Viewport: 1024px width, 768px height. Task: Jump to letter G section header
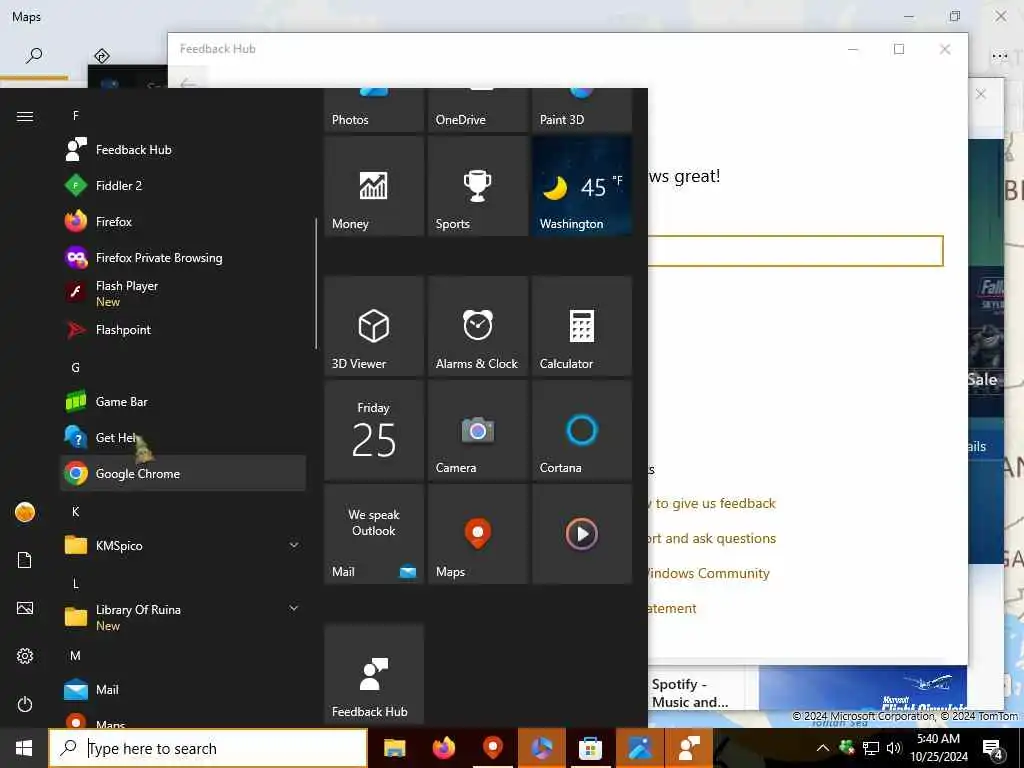coord(76,367)
